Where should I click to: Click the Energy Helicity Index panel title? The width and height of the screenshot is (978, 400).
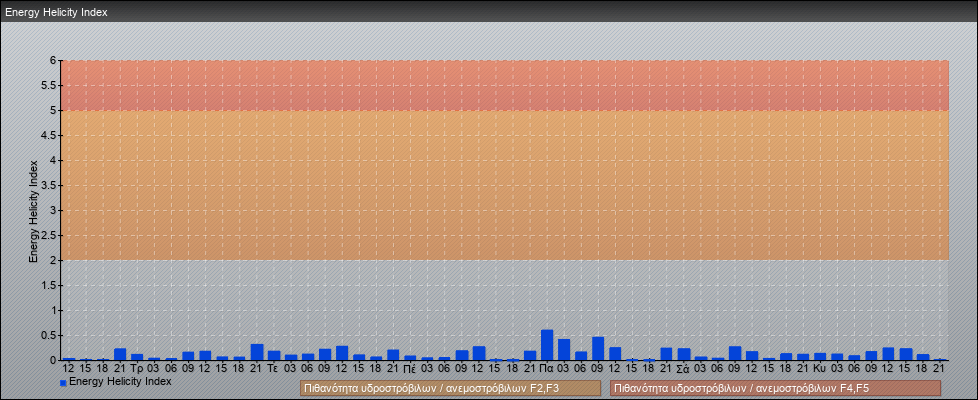click(x=56, y=12)
